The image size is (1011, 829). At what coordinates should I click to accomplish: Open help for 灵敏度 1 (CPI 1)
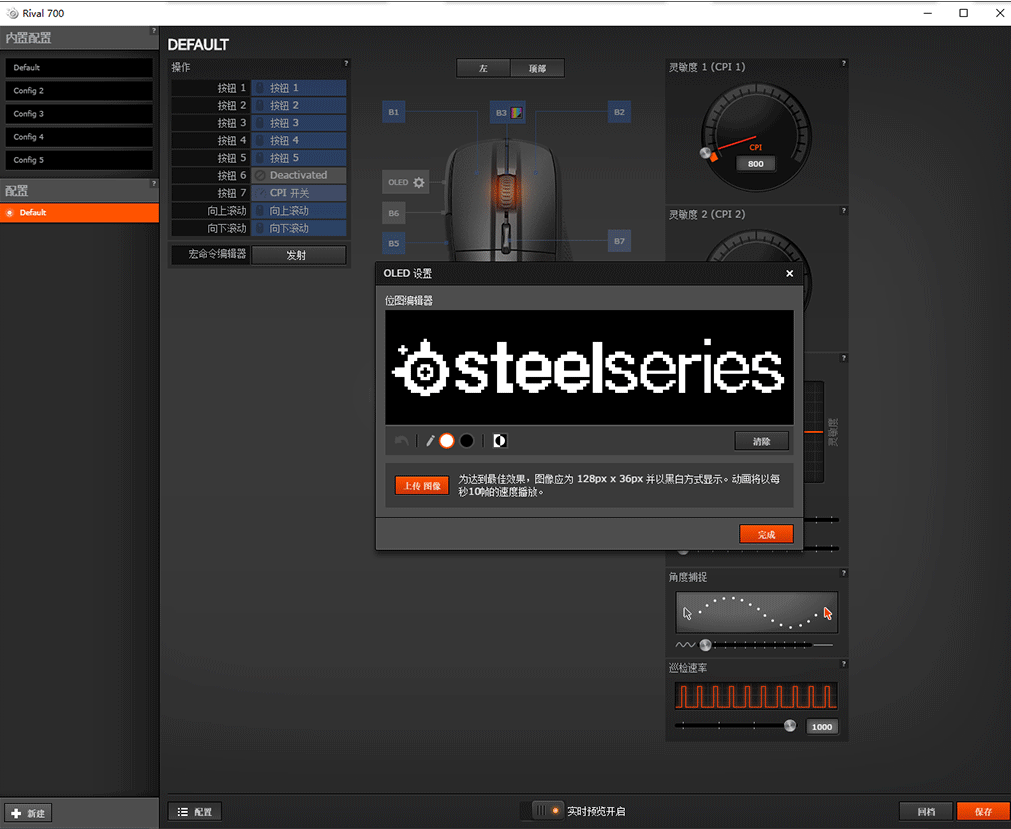pos(843,63)
